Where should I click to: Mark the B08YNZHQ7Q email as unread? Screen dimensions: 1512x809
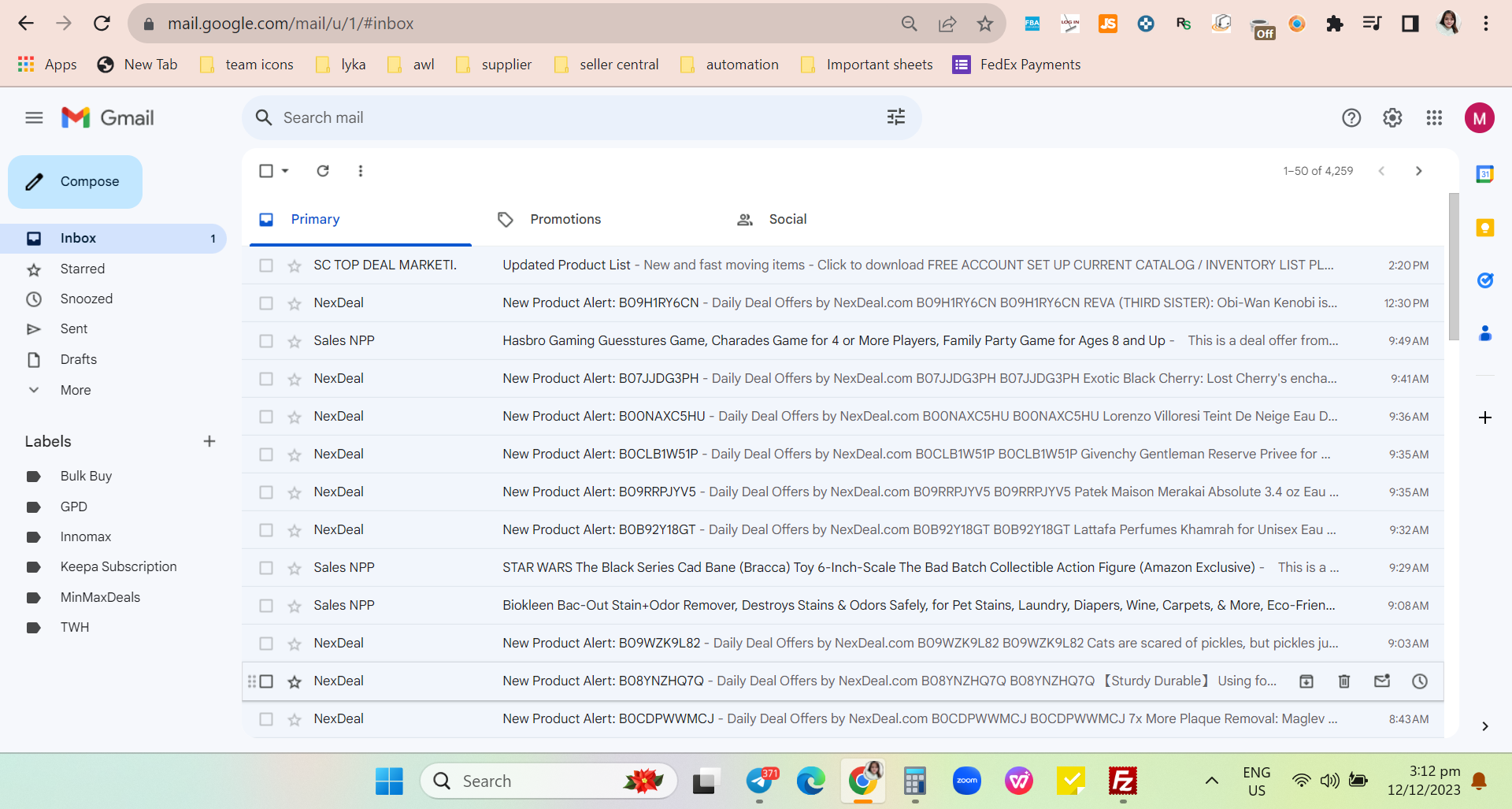pyautogui.click(x=1382, y=681)
